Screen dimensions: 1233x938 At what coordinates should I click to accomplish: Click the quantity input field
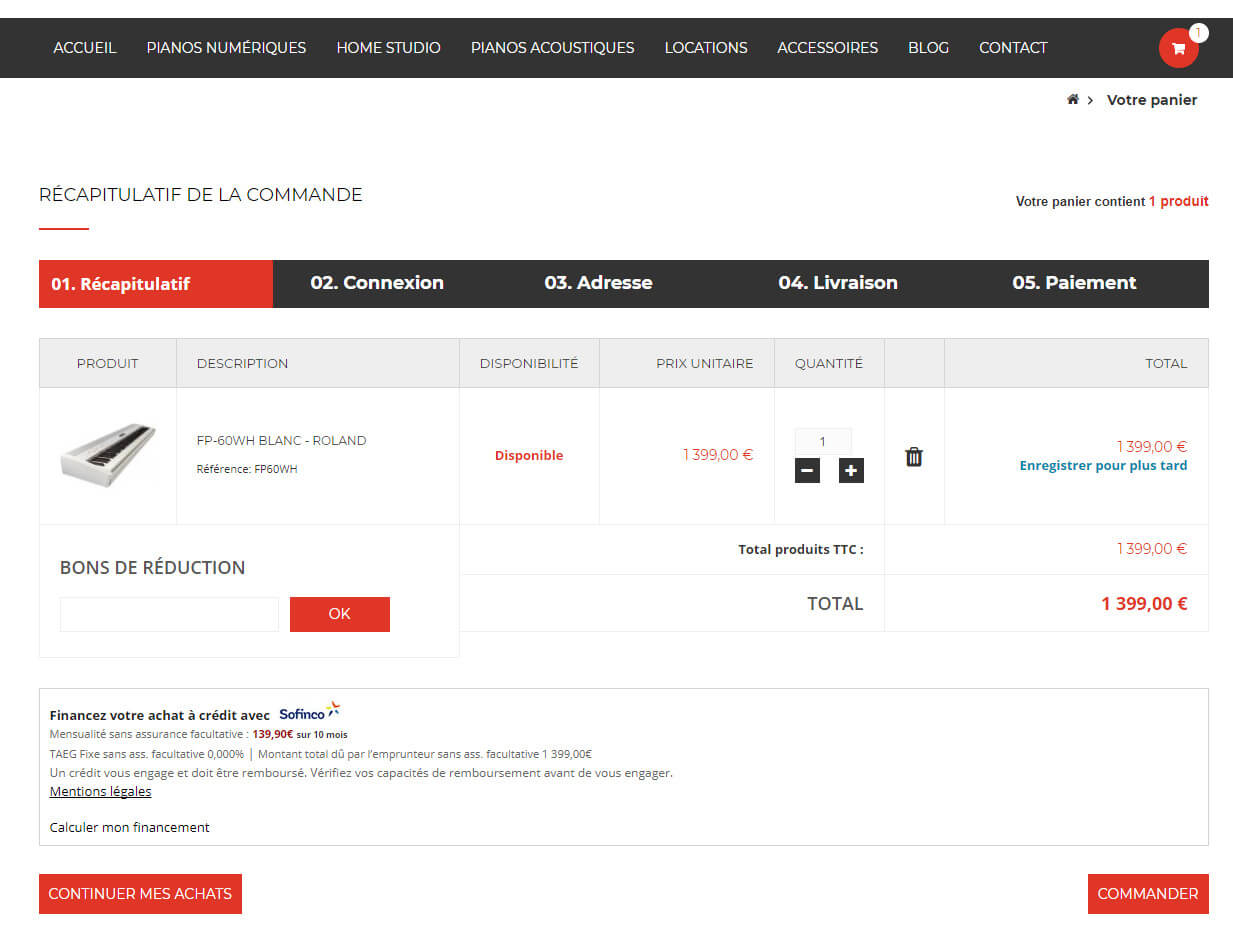pyautogui.click(x=823, y=441)
